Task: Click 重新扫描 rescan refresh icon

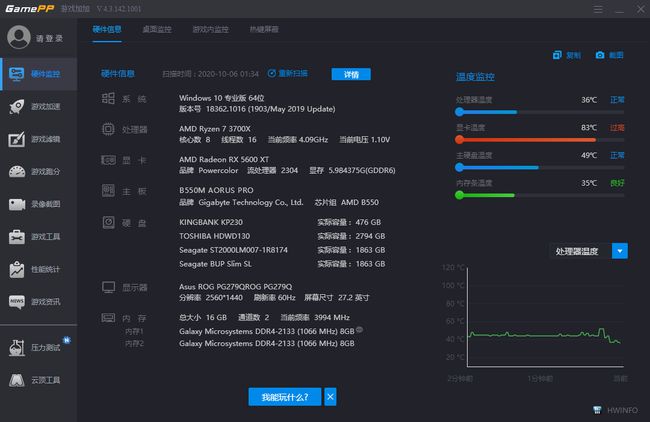Action: tap(272, 73)
